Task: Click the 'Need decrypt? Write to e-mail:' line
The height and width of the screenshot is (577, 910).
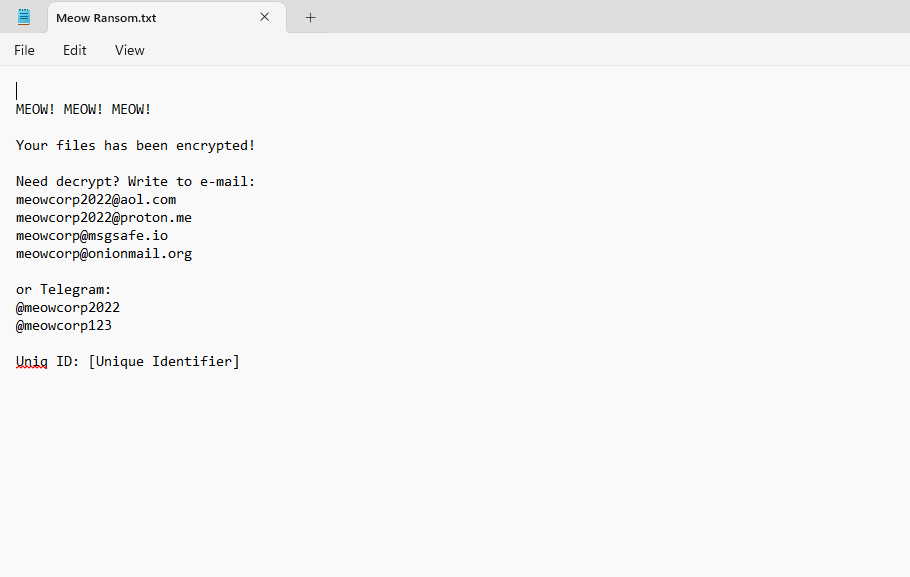Action: pos(136,181)
